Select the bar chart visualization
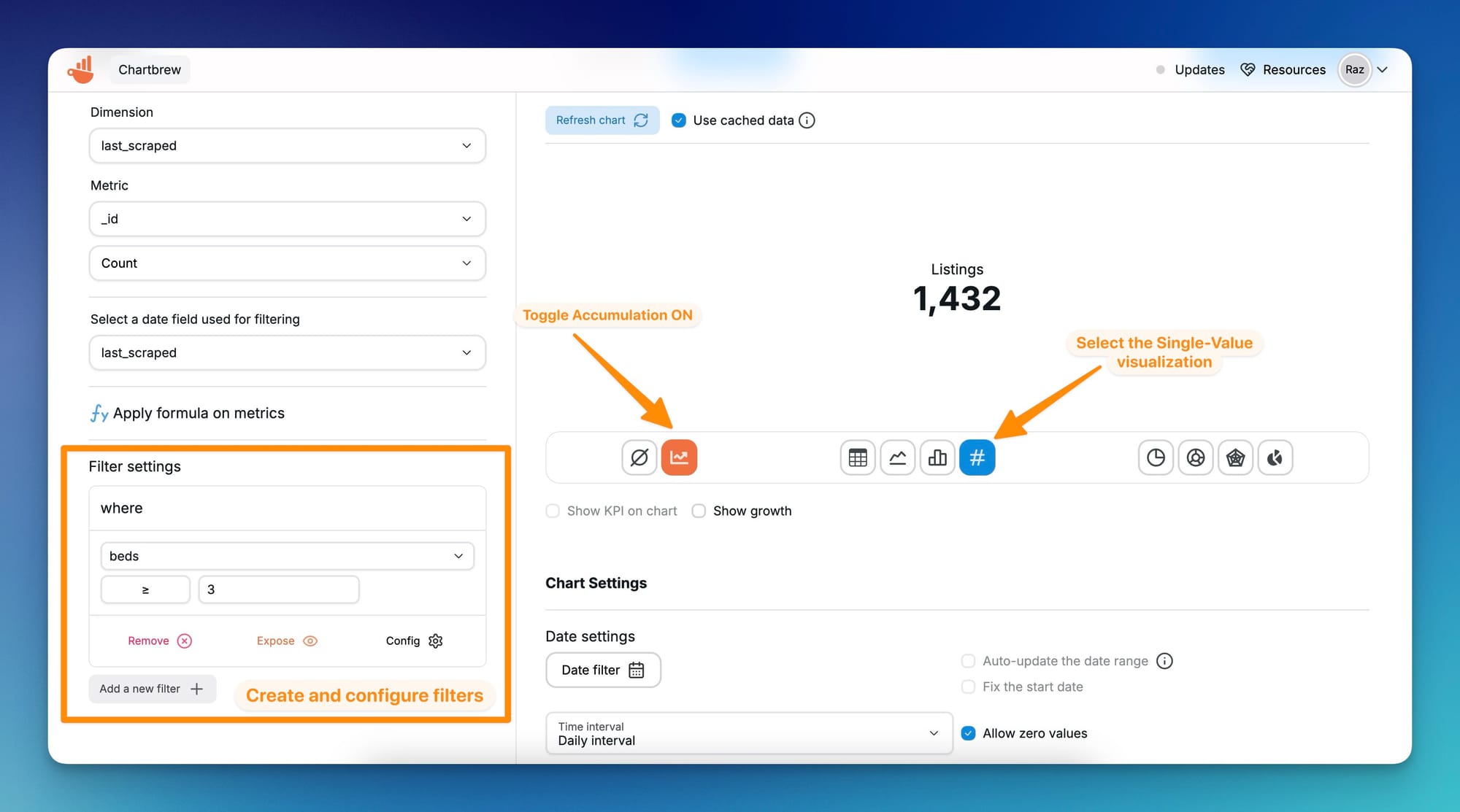This screenshot has width=1460, height=812. point(937,457)
